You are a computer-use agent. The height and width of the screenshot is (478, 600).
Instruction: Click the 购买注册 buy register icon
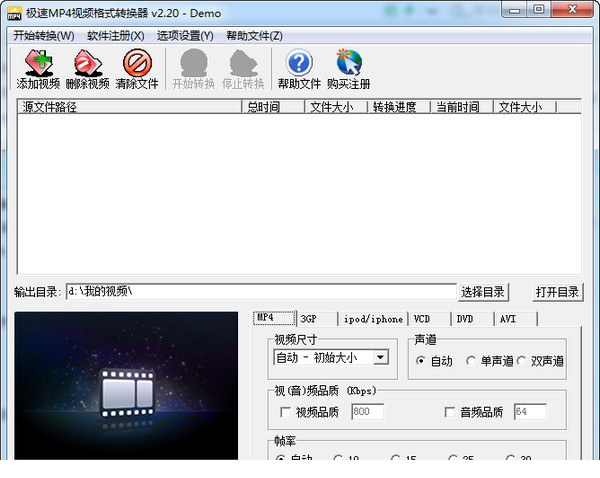coord(349,69)
